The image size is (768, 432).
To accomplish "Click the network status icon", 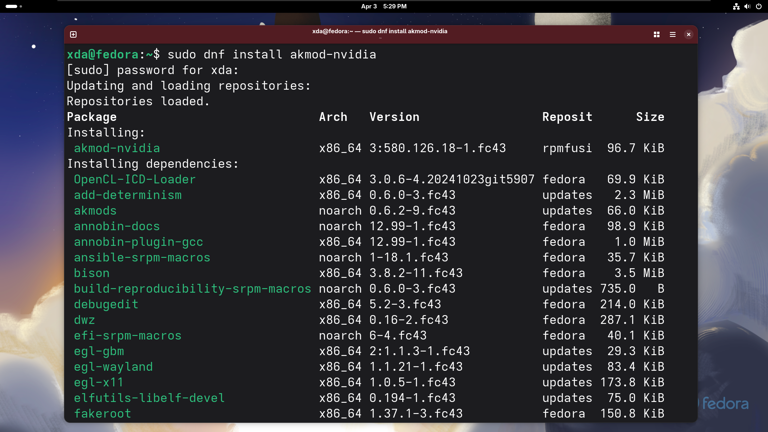I will click(736, 6).
